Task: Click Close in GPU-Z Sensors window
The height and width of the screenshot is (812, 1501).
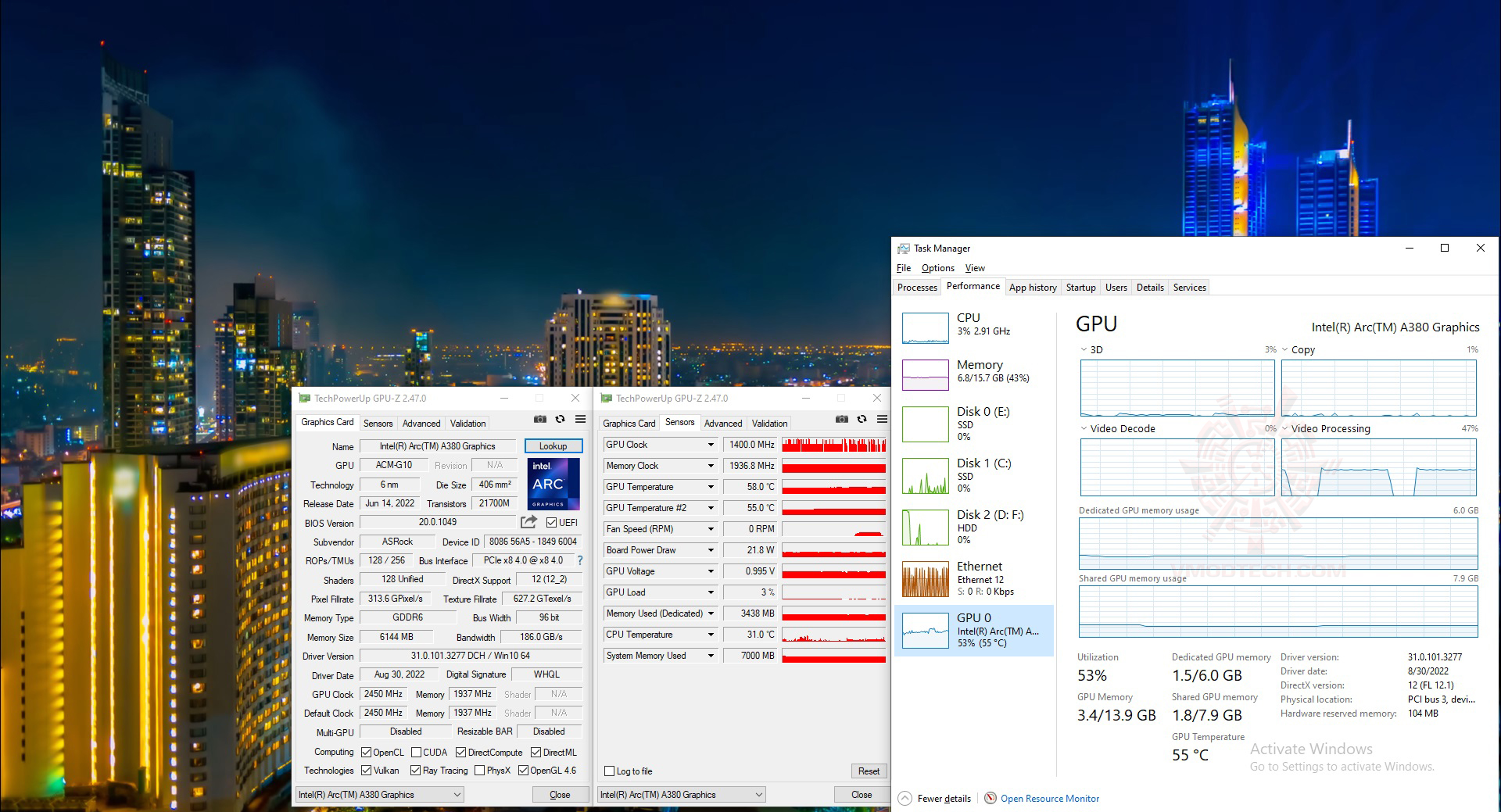Action: pyautogui.click(x=862, y=795)
